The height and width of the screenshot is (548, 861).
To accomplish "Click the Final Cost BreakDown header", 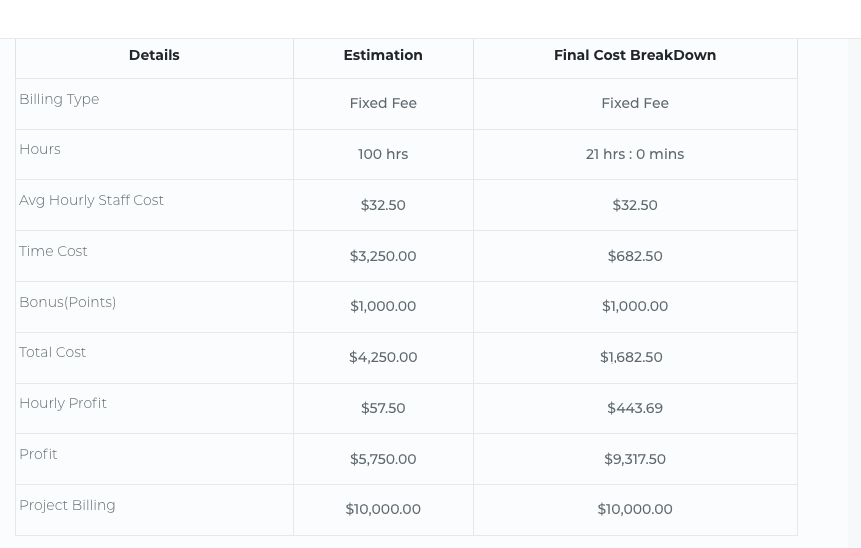I will (x=635, y=56).
